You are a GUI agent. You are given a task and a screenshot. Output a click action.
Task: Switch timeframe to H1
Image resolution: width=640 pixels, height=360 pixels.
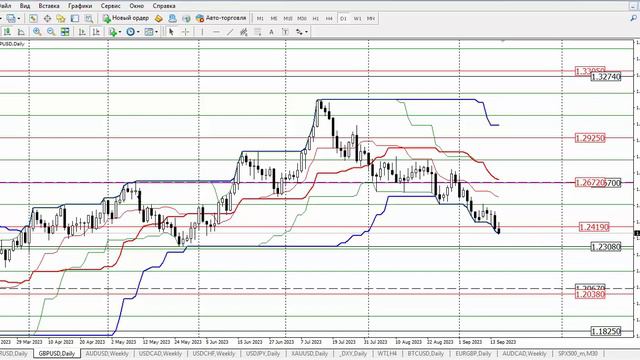pos(316,18)
